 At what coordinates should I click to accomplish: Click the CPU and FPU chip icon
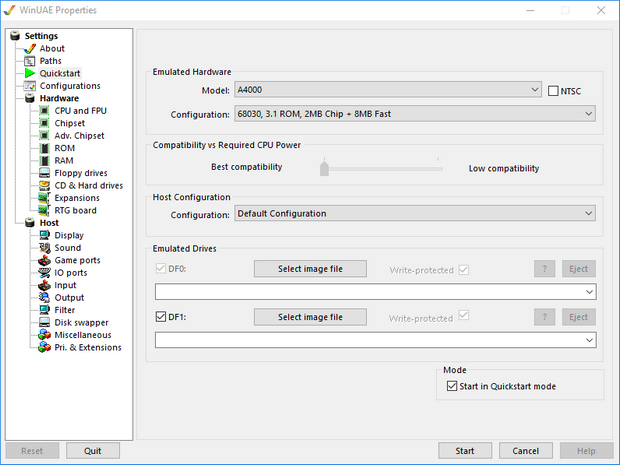(45, 111)
